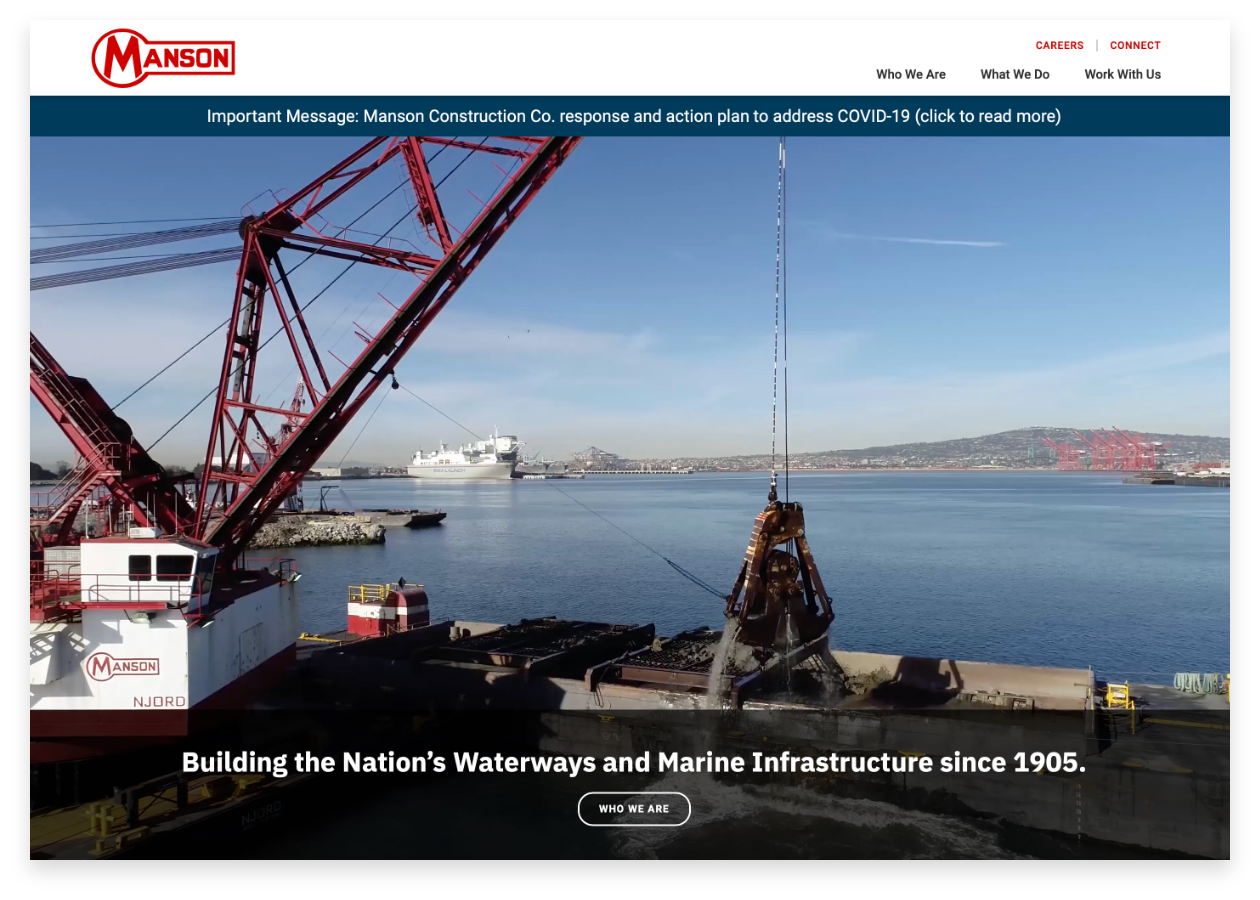Click the Manson logo in the header
1260x900 pixels.
click(163, 58)
